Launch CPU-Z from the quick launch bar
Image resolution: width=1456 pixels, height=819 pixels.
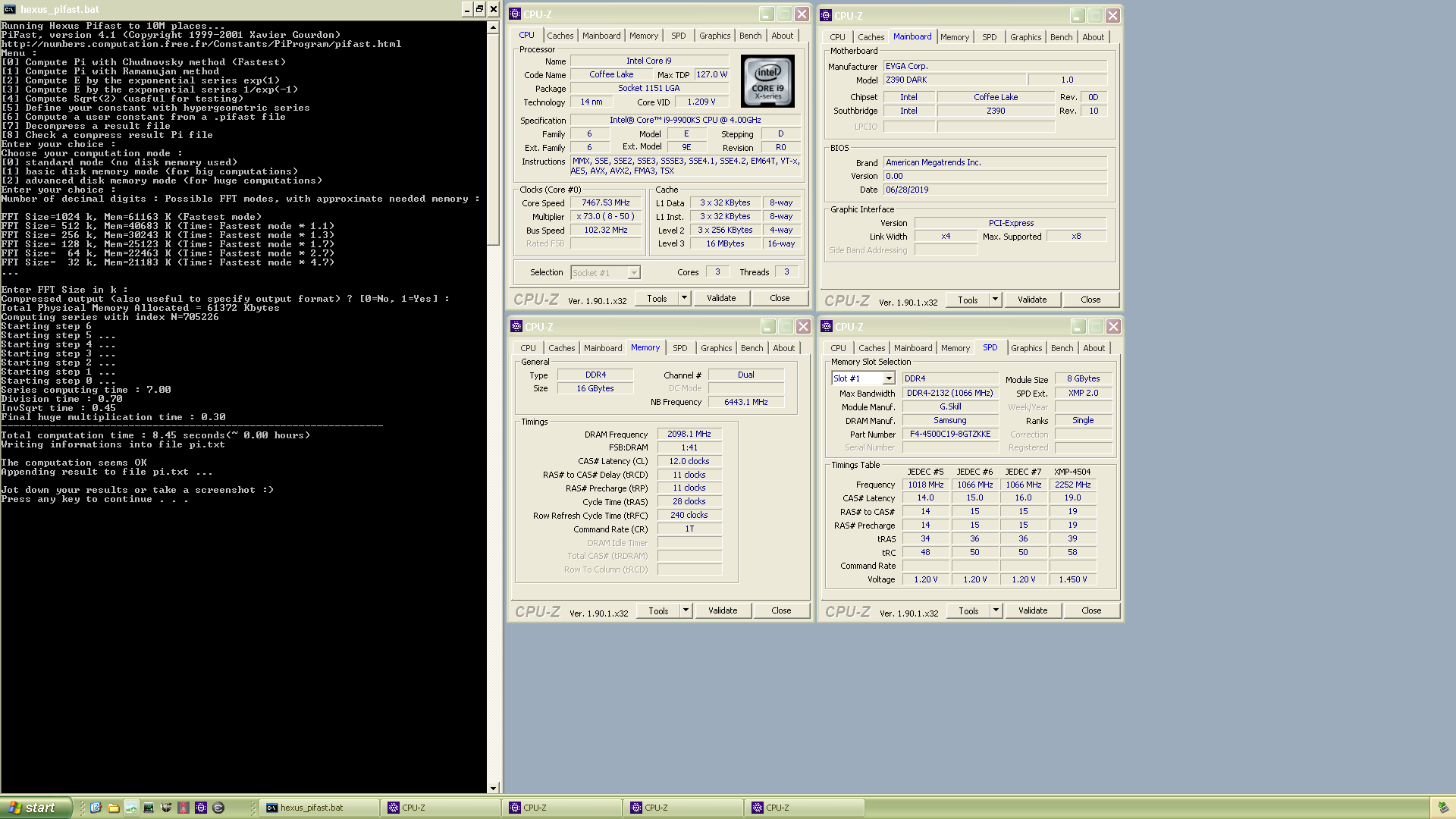click(x=201, y=808)
